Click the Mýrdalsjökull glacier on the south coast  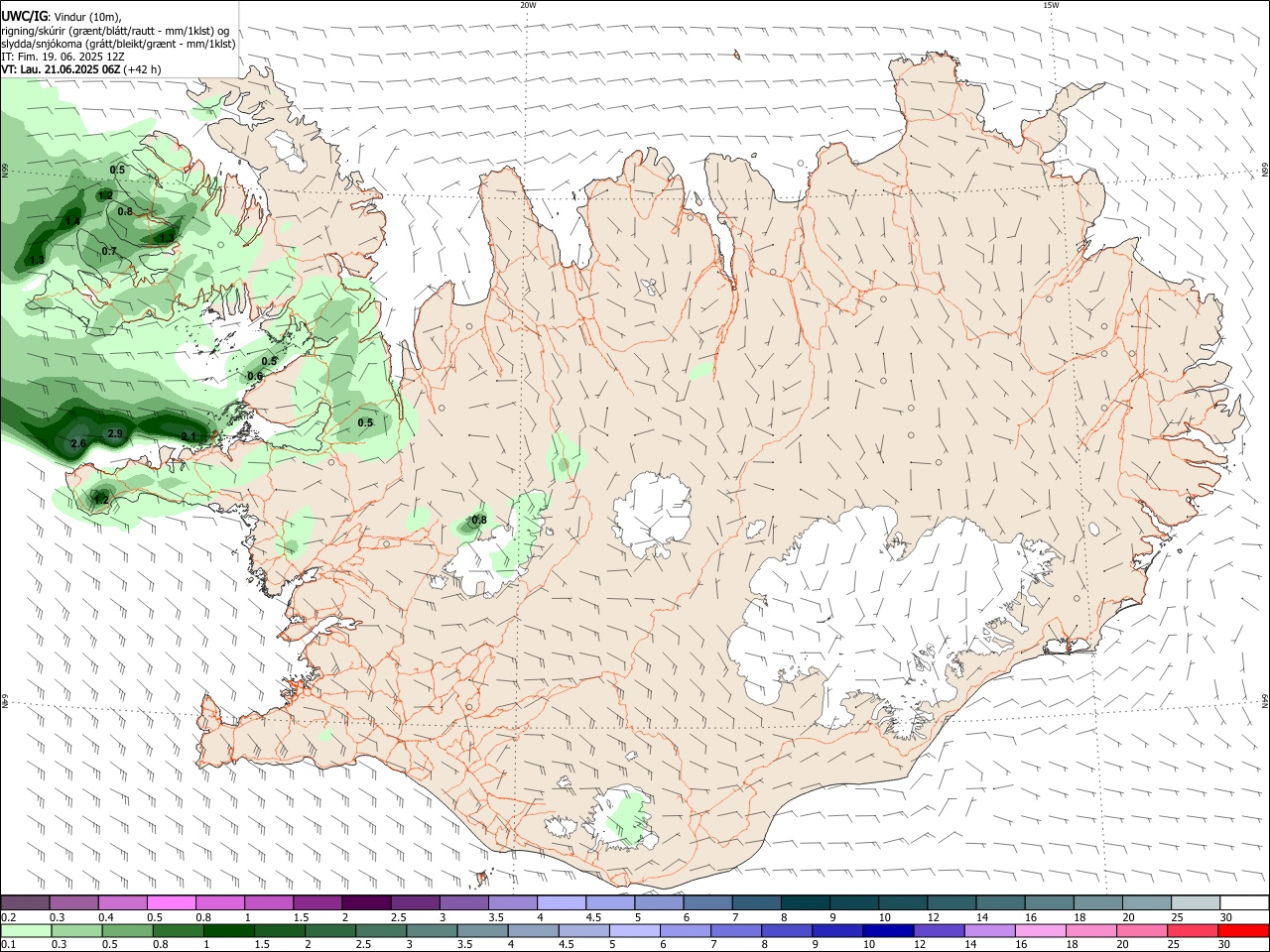[623, 818]
